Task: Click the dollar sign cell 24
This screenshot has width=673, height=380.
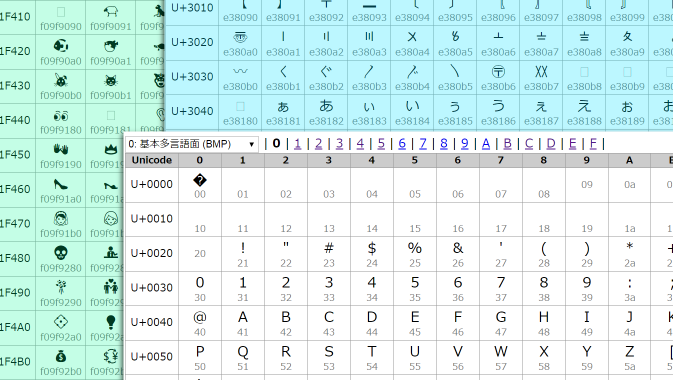Action: click(x=372, y=254)
